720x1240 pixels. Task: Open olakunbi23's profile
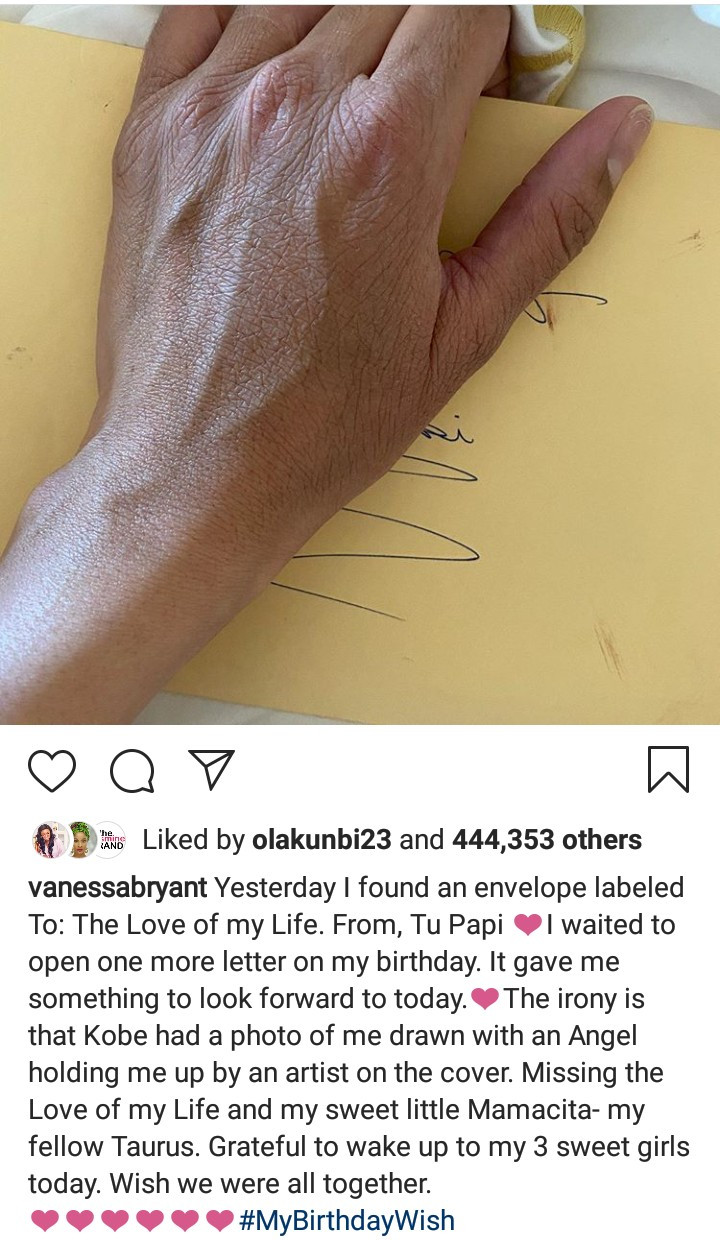pos(322,840)
